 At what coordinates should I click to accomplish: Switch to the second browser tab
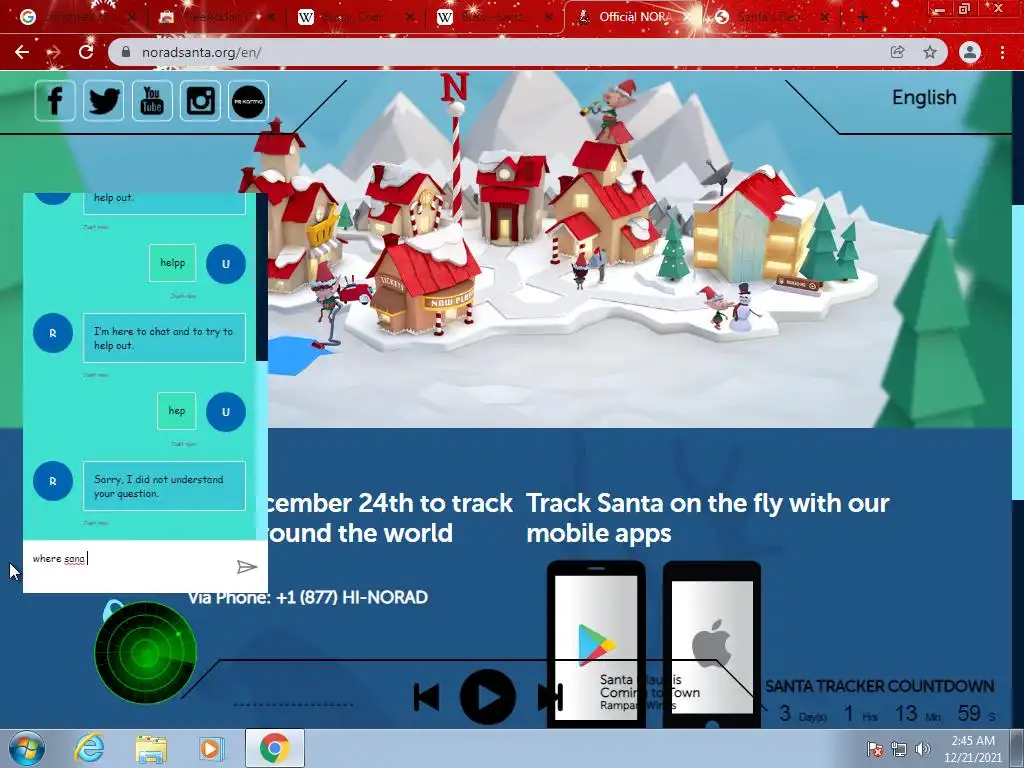(217, 17)
